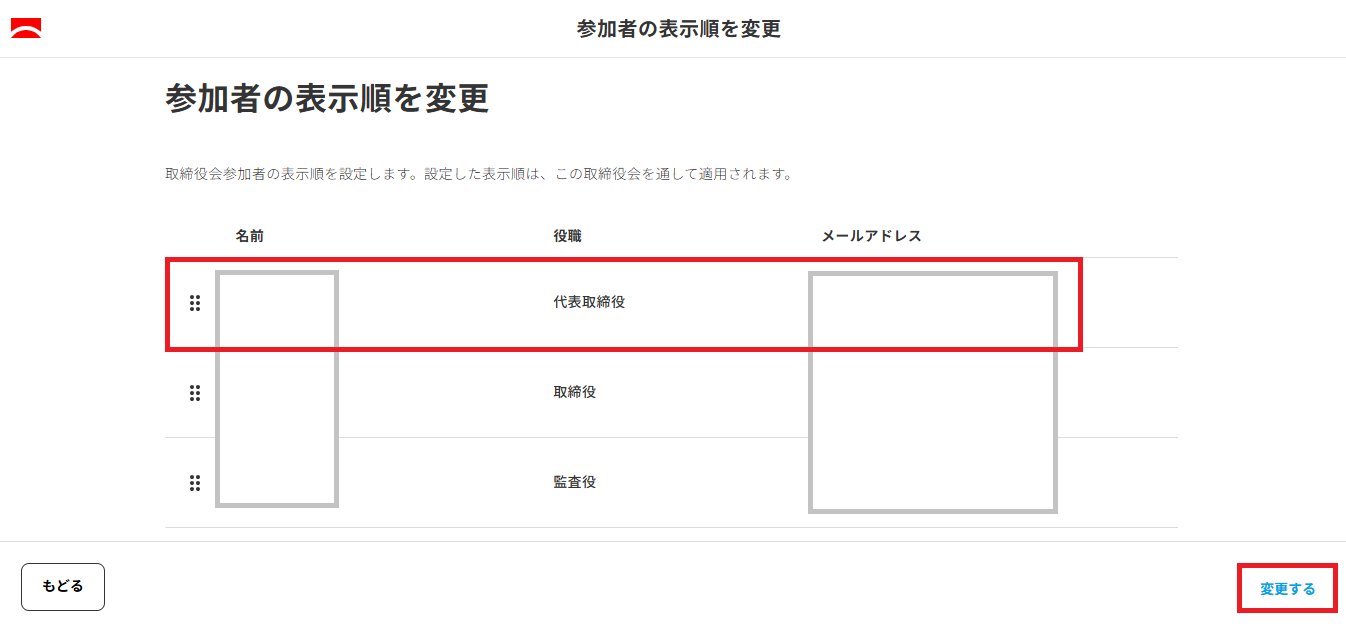The image size is (1346, 627).
Task: Select the 監査役 role text
Action: coord(575,482)
